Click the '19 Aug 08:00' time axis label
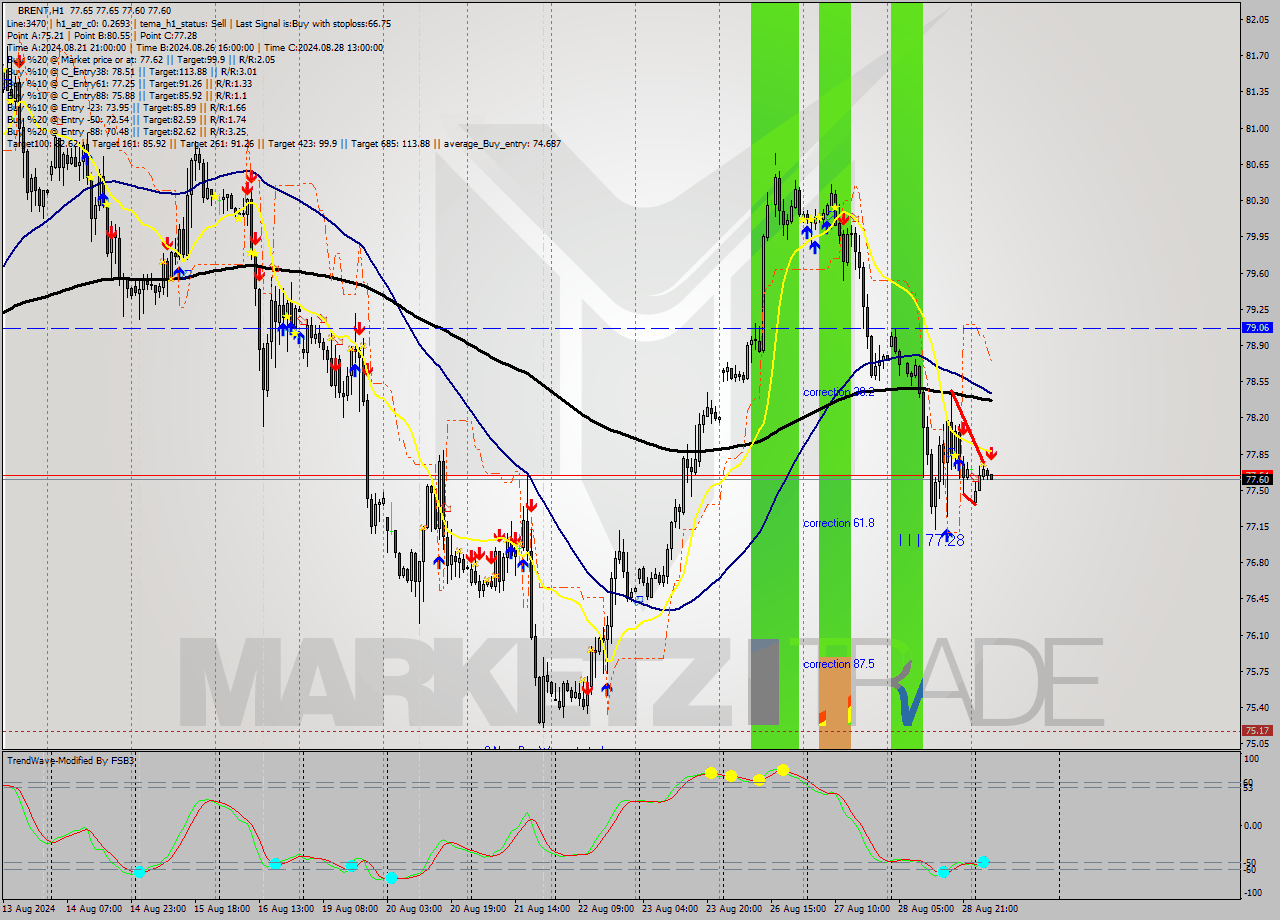This screenshot has height=920, width=1280. 352,909
